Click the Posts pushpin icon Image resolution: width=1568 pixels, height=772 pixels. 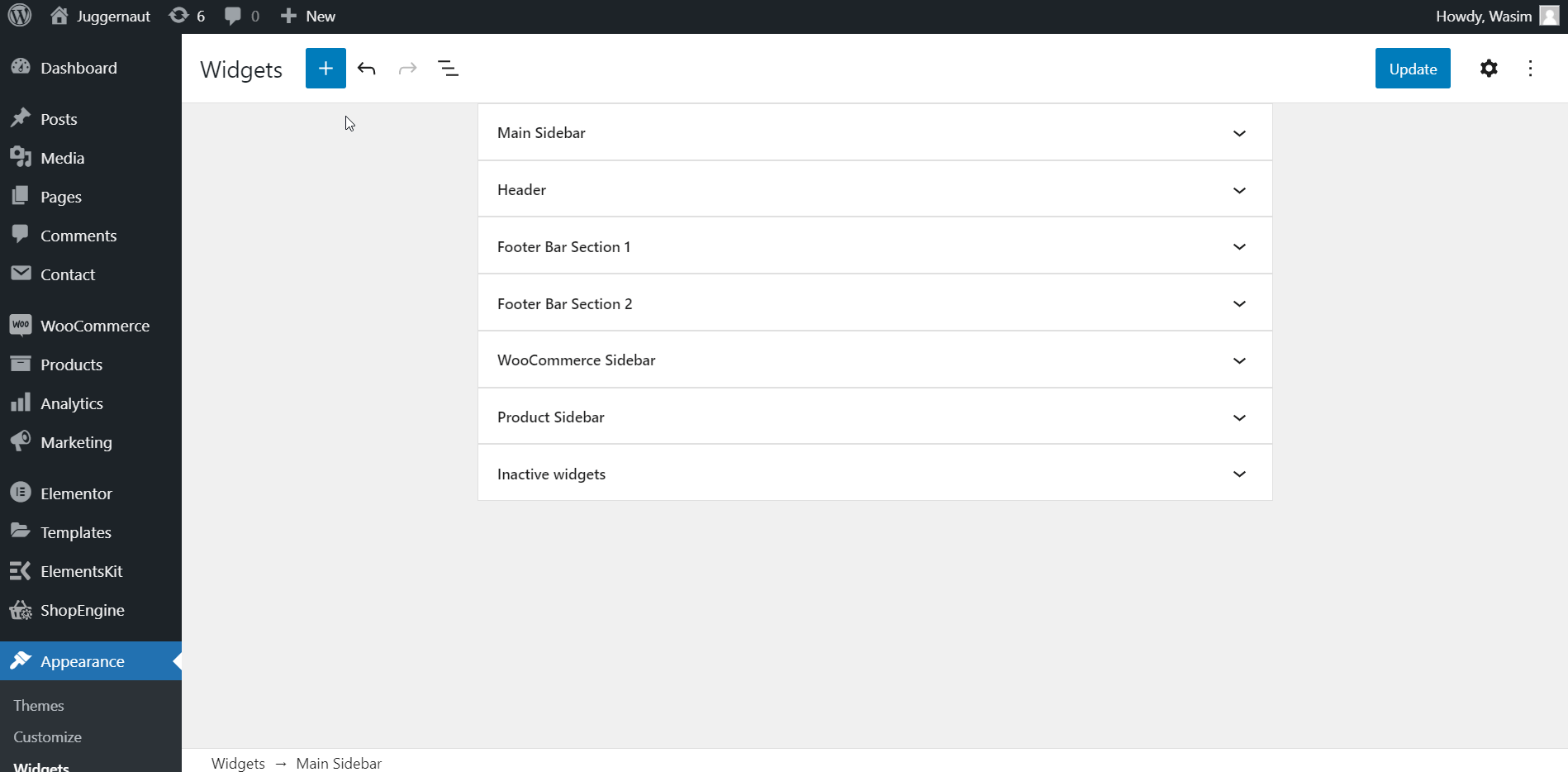pyautogui.click(x=21, y=118)
